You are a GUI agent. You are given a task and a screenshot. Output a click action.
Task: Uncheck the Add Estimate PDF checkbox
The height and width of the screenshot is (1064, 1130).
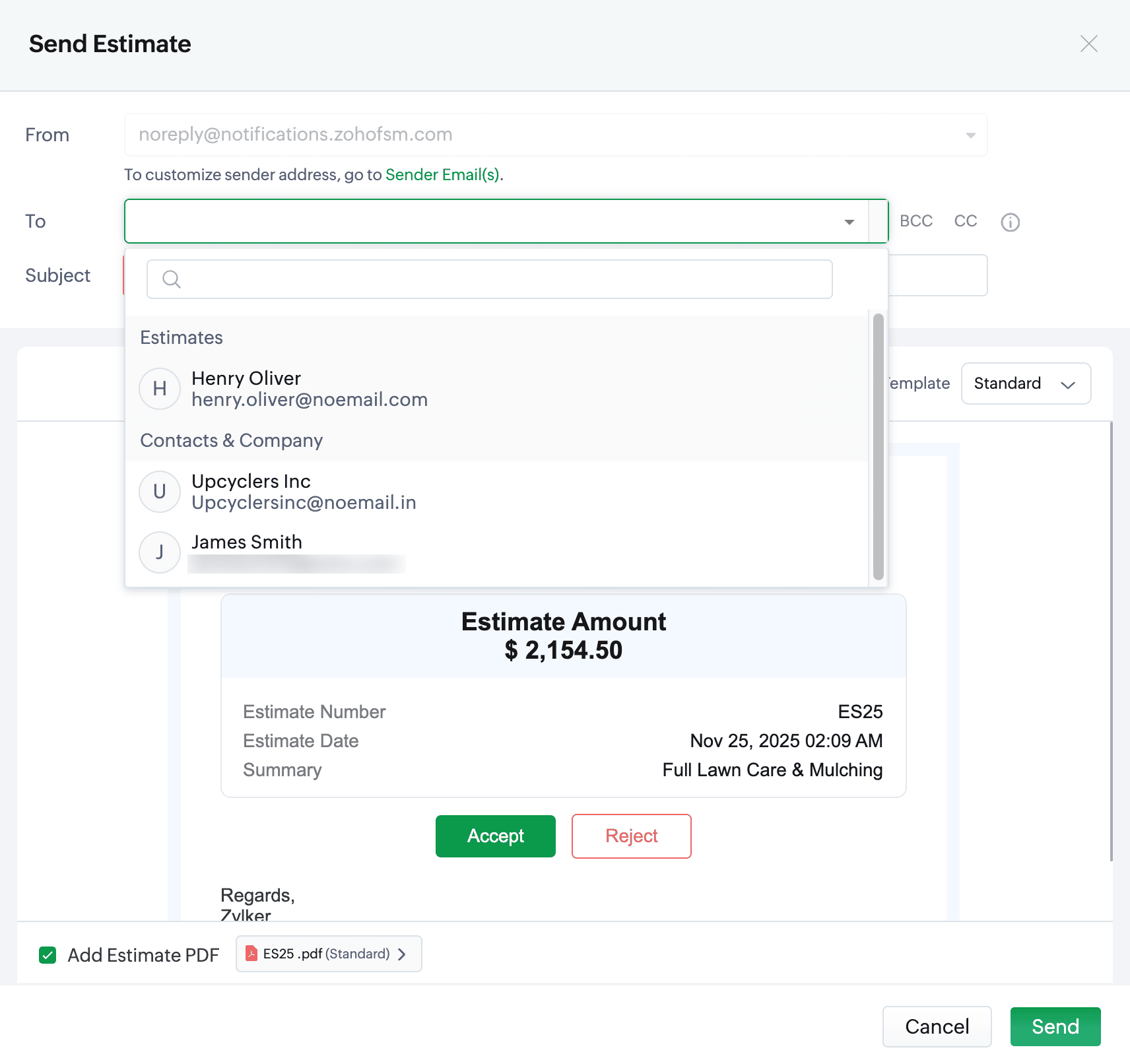[48, 955]
